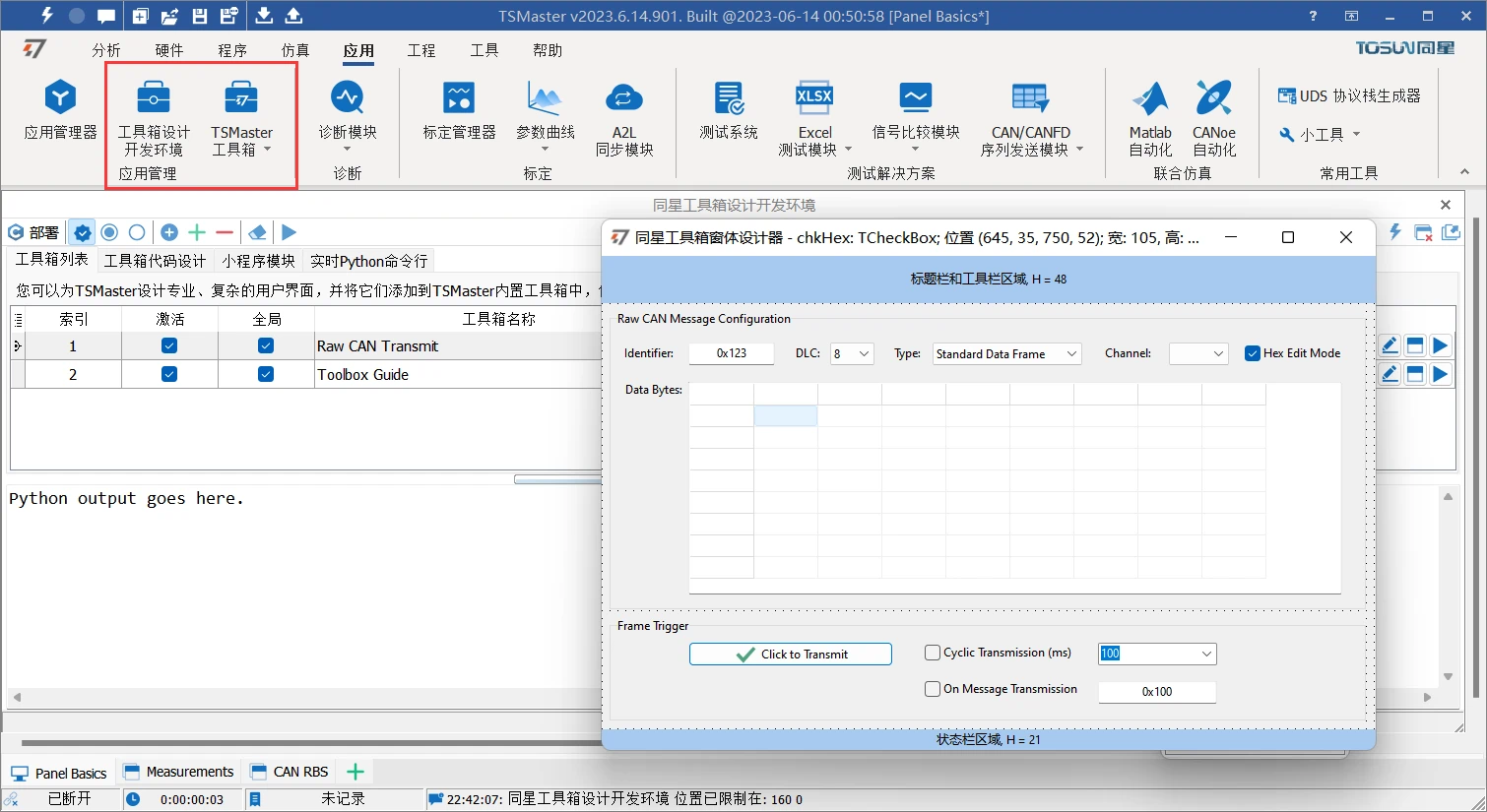Screen dimensions: 1487x812
Task: Switch to 工具箱代码设计 tab
Action: 156,261
